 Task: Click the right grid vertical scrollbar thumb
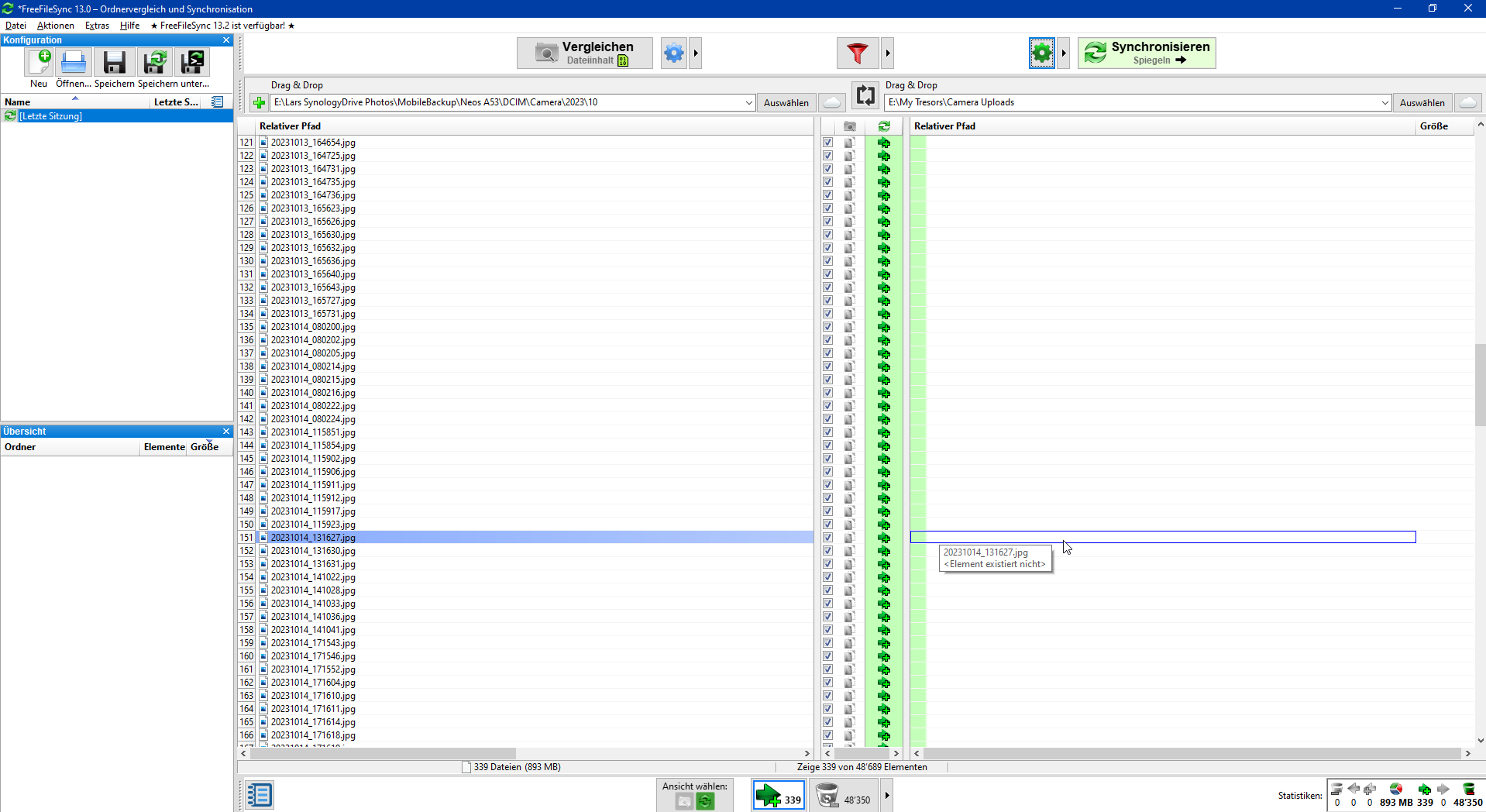point(1480,385)
